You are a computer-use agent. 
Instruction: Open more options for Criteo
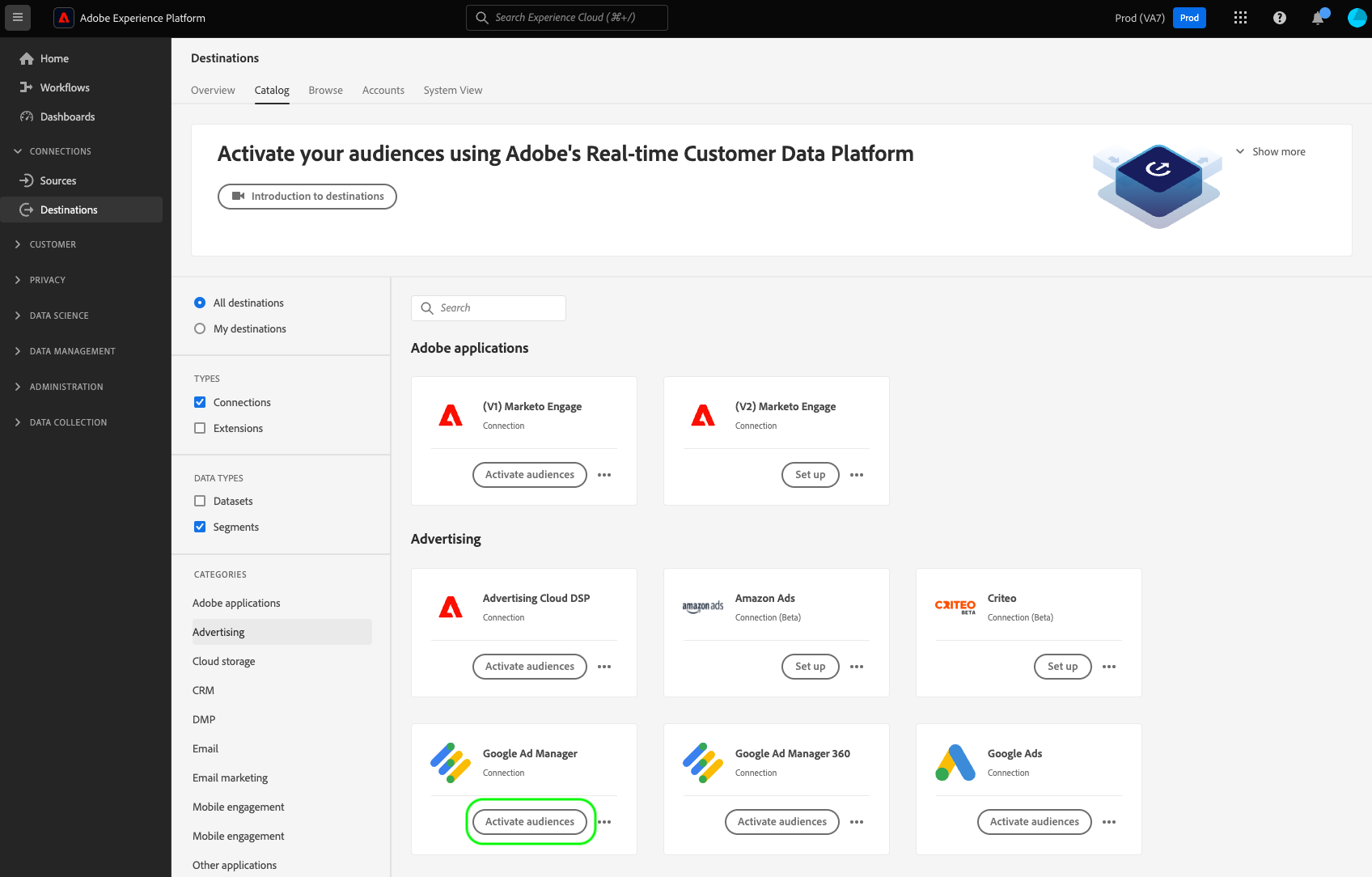tap(1109, 667)
